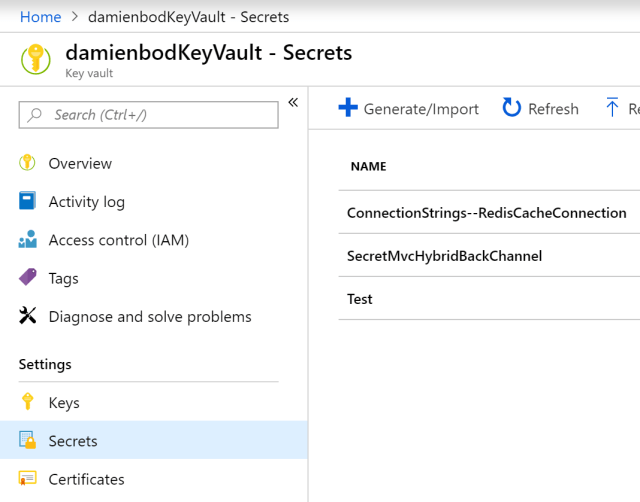Image resolution: width=640 pixels, height=502 pixels.
Task: Focus the Search (Ctrl+/) field
Action: 148,115
